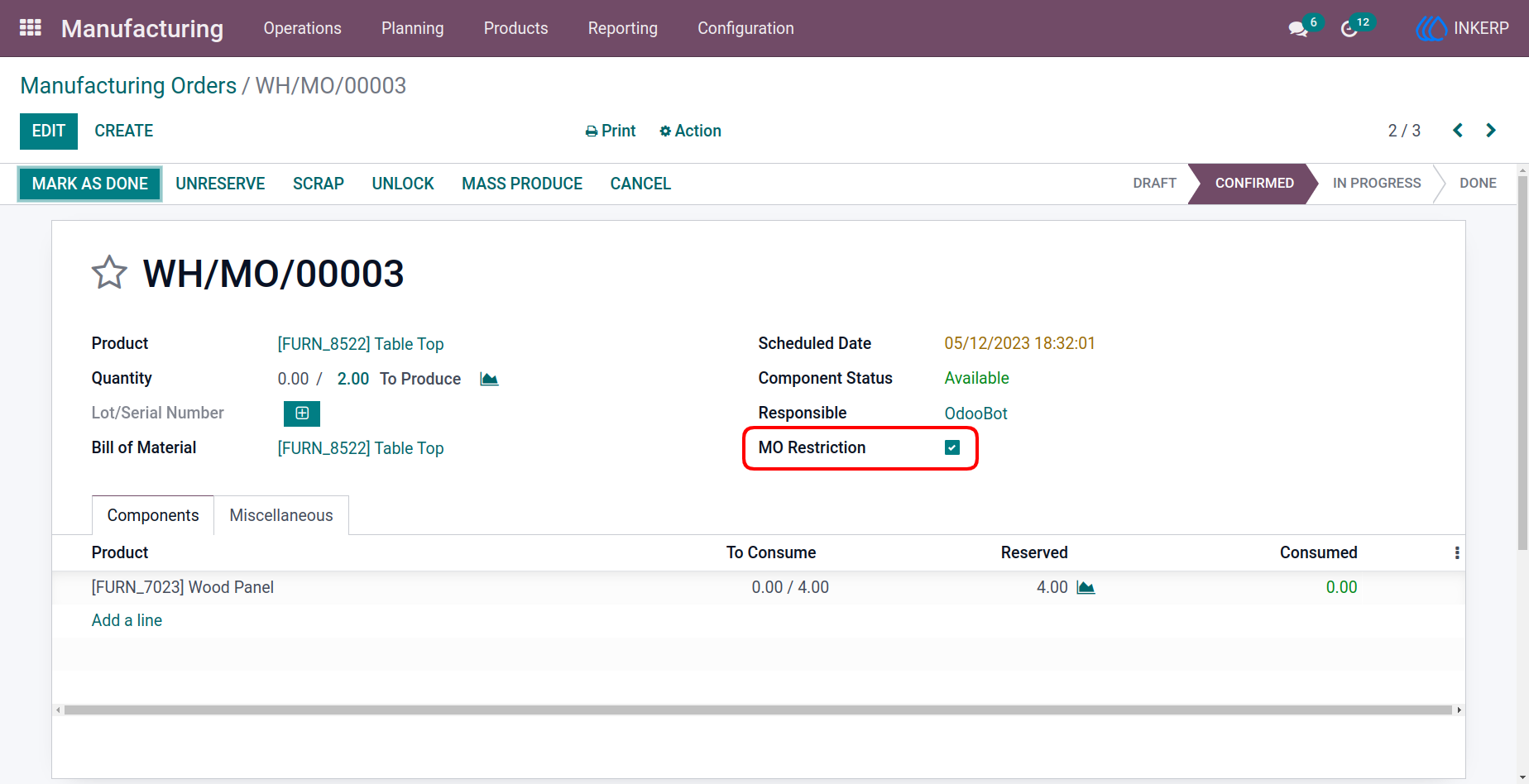The width and height of the screenshot is (1529, 784).
Task: Click the SCRAP button
Action: pos(319,184)
